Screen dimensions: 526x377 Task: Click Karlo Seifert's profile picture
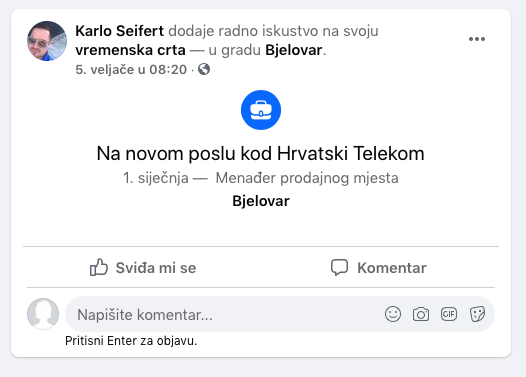(47, 41)
